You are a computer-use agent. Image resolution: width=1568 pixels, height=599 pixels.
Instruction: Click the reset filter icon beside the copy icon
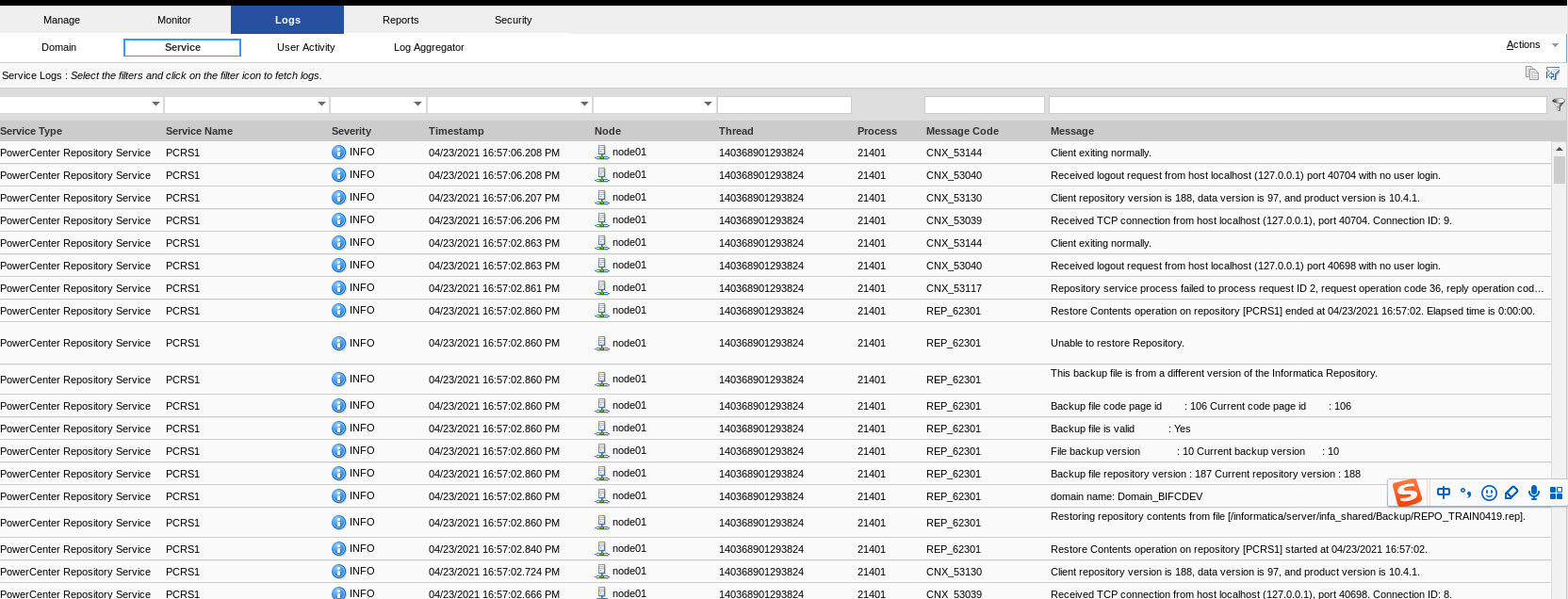1553,73
